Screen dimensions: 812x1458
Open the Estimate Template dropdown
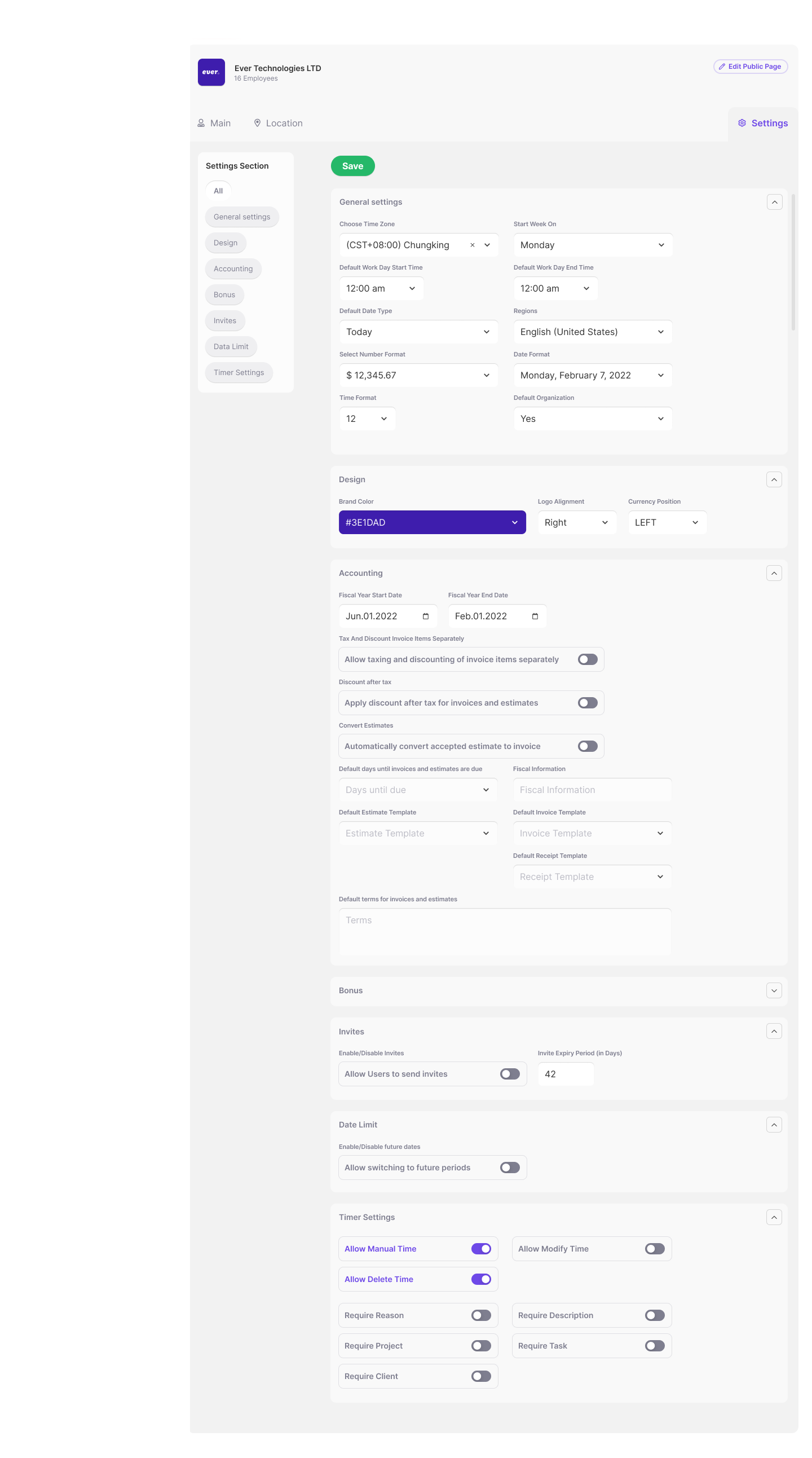point(418,834)
